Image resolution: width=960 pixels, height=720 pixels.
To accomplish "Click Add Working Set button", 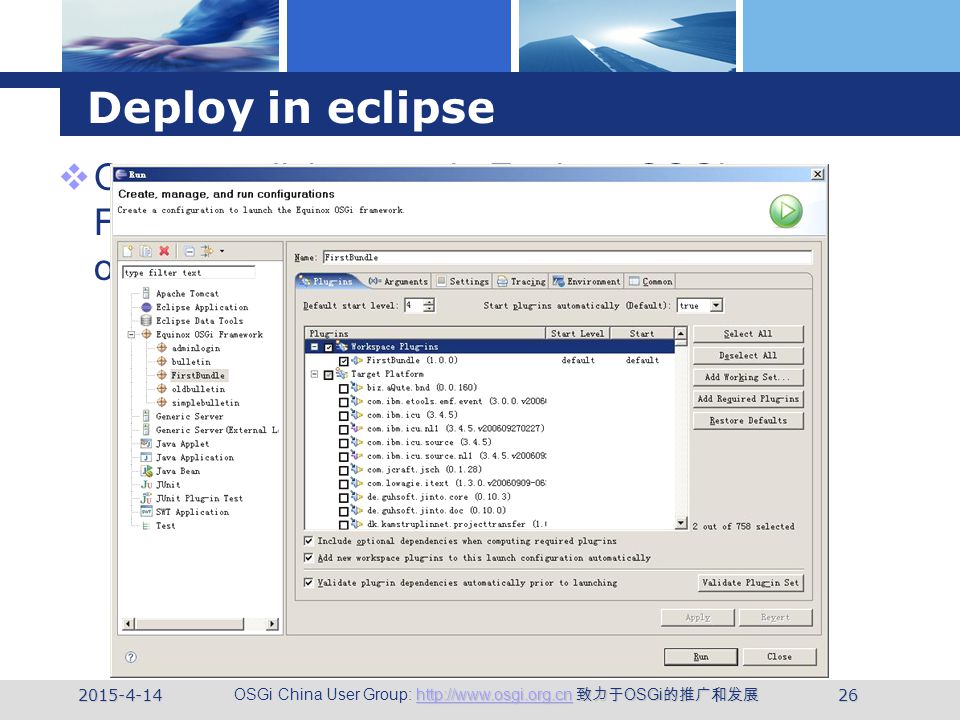I will (x=748, y=377).
